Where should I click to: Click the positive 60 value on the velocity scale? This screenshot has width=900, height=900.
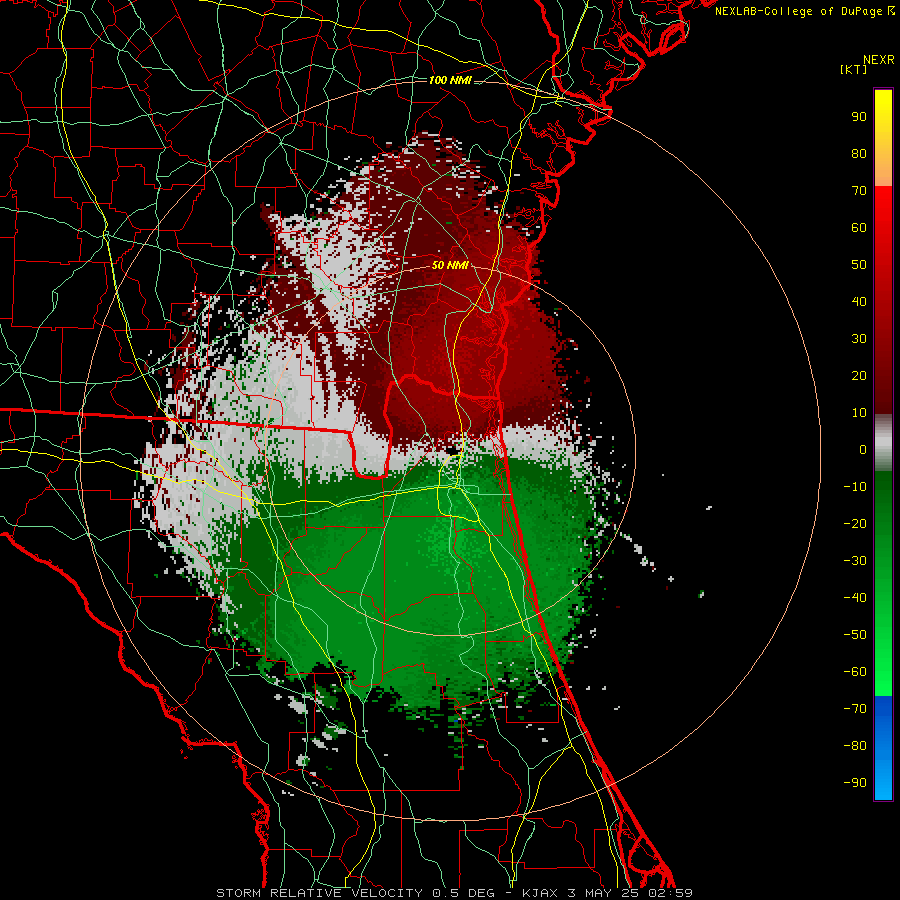click(859, 228)
